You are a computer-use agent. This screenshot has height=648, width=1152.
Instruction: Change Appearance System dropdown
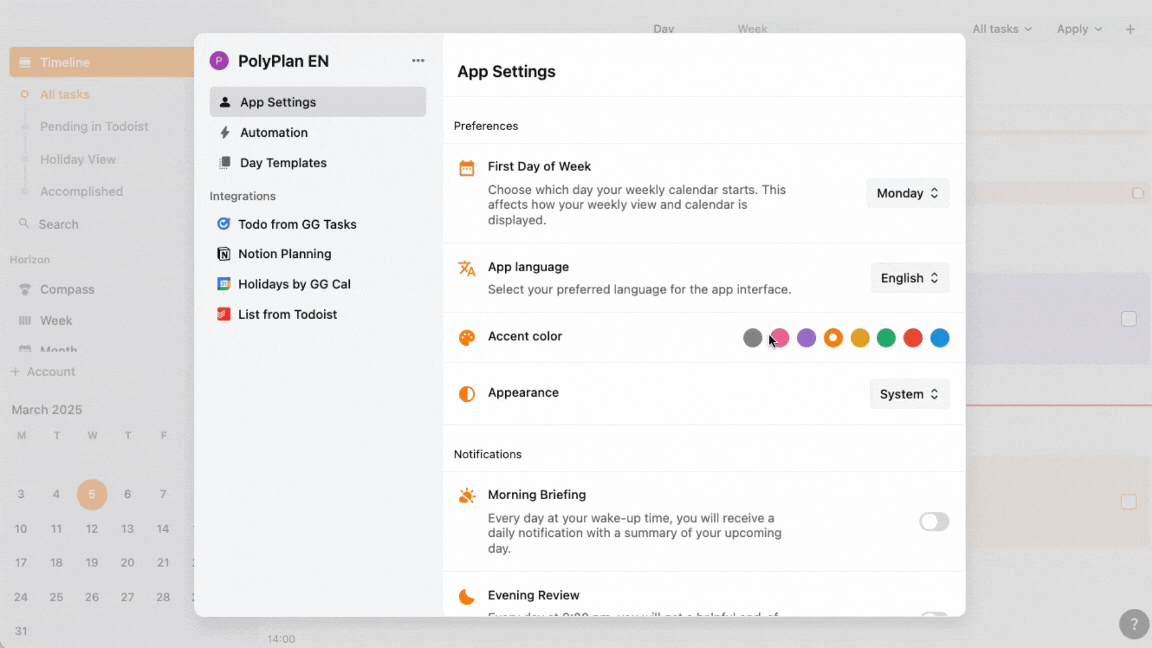coord(909,394)
